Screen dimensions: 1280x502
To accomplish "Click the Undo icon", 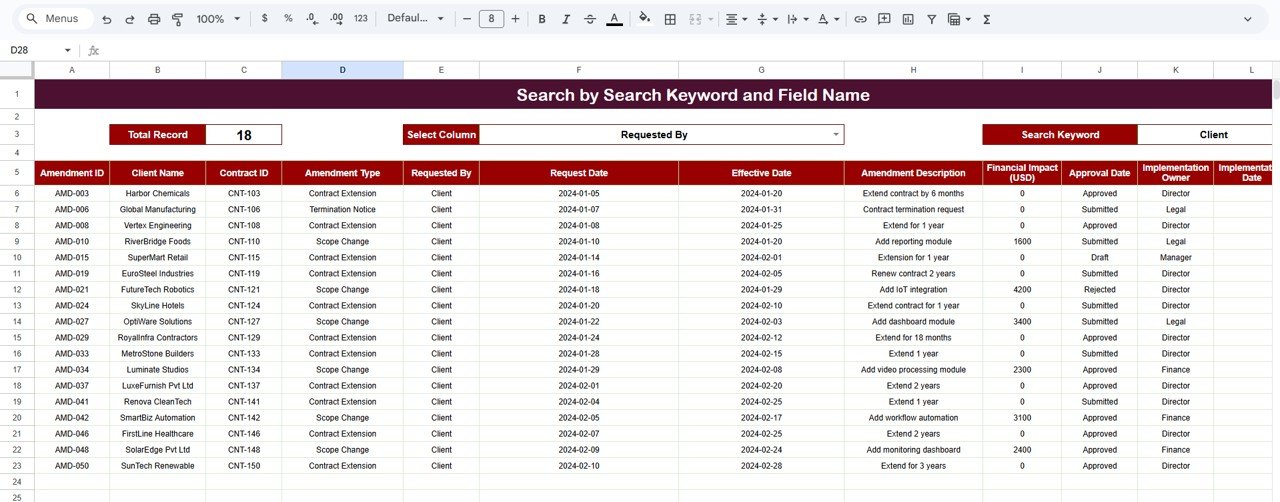I will [x=107, y=19].
